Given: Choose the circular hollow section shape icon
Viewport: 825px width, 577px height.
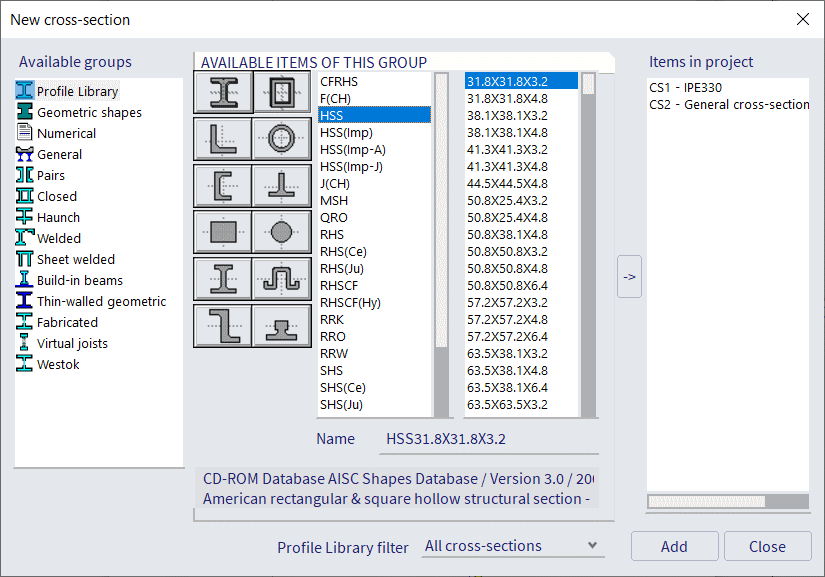Looking at the screenshot, I should pos(281,139).
